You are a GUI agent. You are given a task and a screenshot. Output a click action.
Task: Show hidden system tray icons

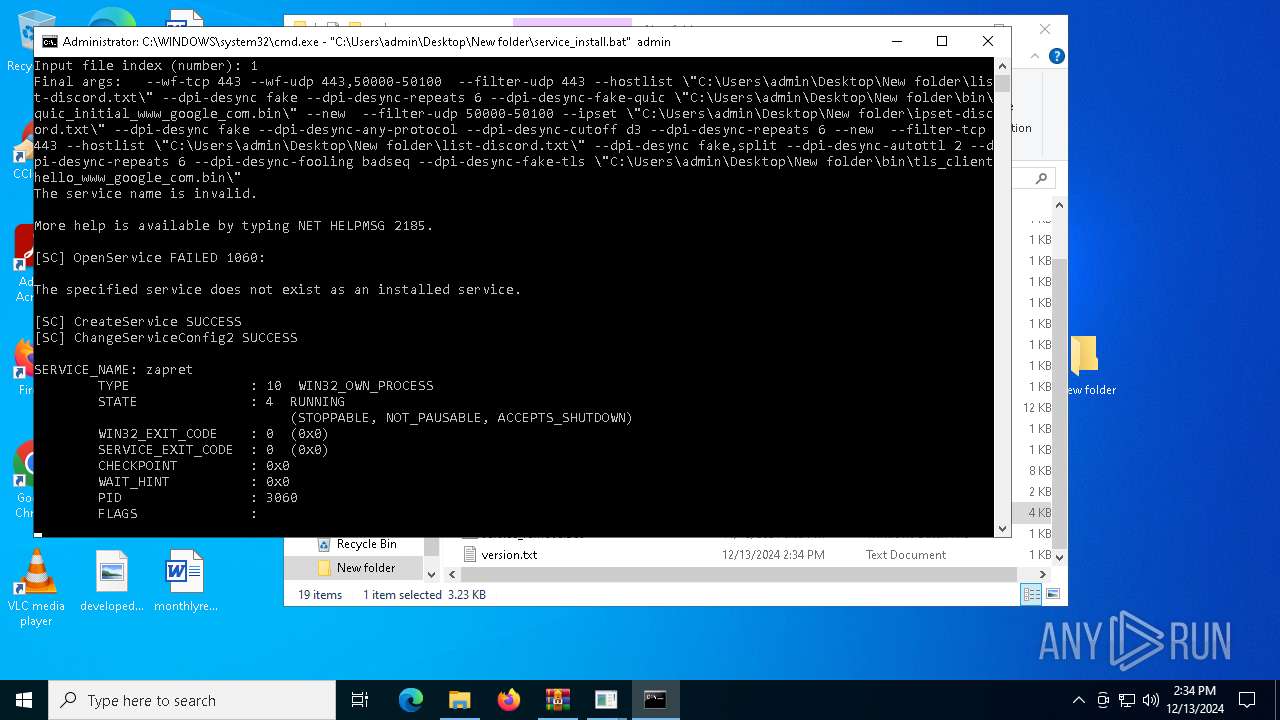point(1078,700)
